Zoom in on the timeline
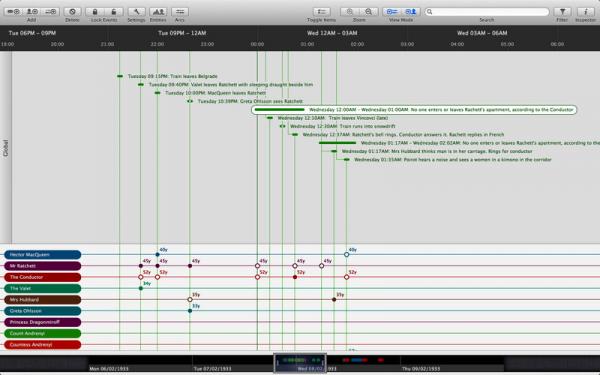600x375 pixels. tap(350, 12)
